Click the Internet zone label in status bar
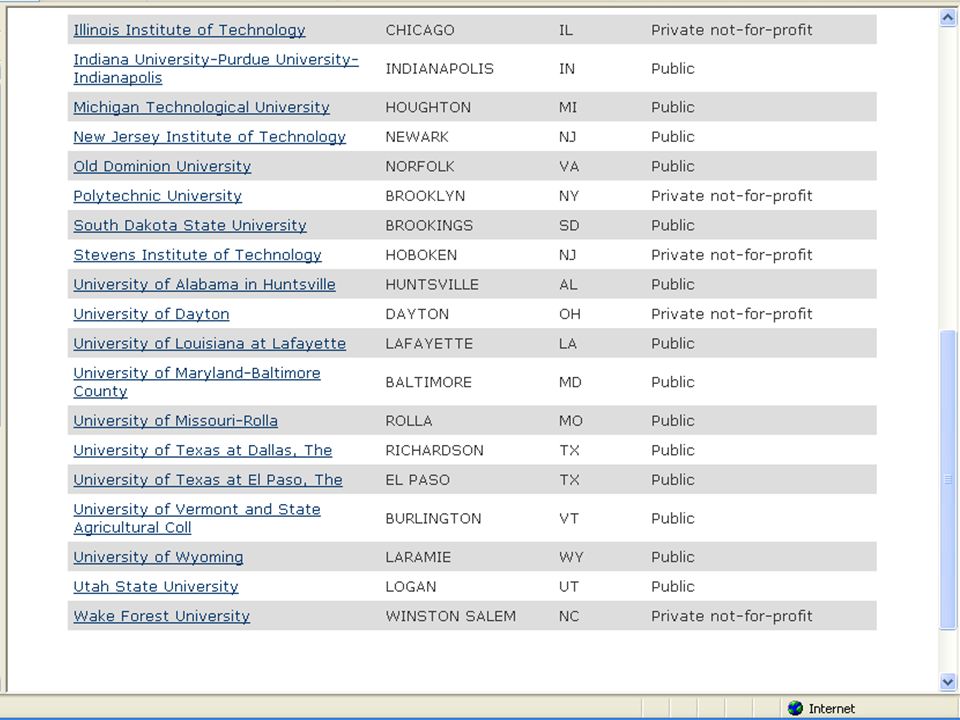 point(831,708)
